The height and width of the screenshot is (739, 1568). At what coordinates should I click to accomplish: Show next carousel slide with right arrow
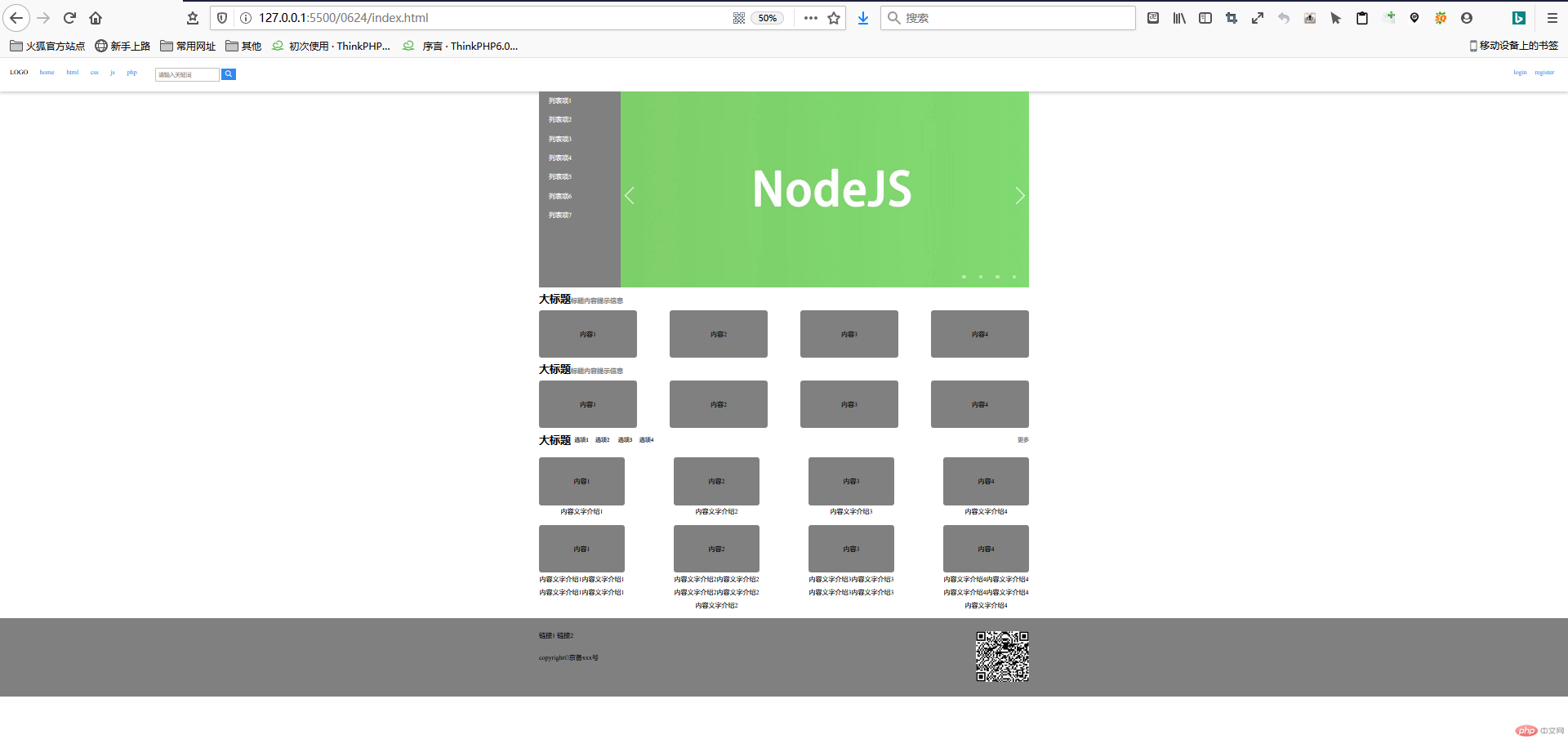[x=1020, y=196]
